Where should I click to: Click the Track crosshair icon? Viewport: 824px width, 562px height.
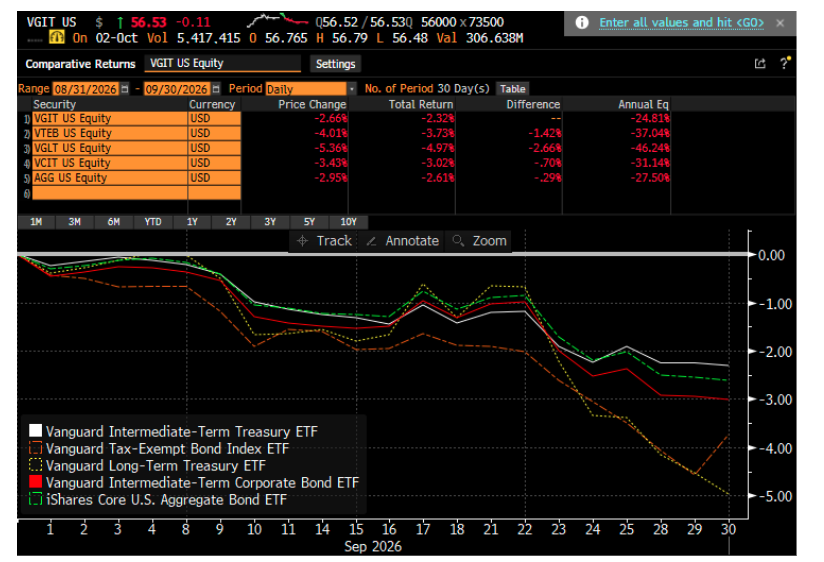coord(302,241)
